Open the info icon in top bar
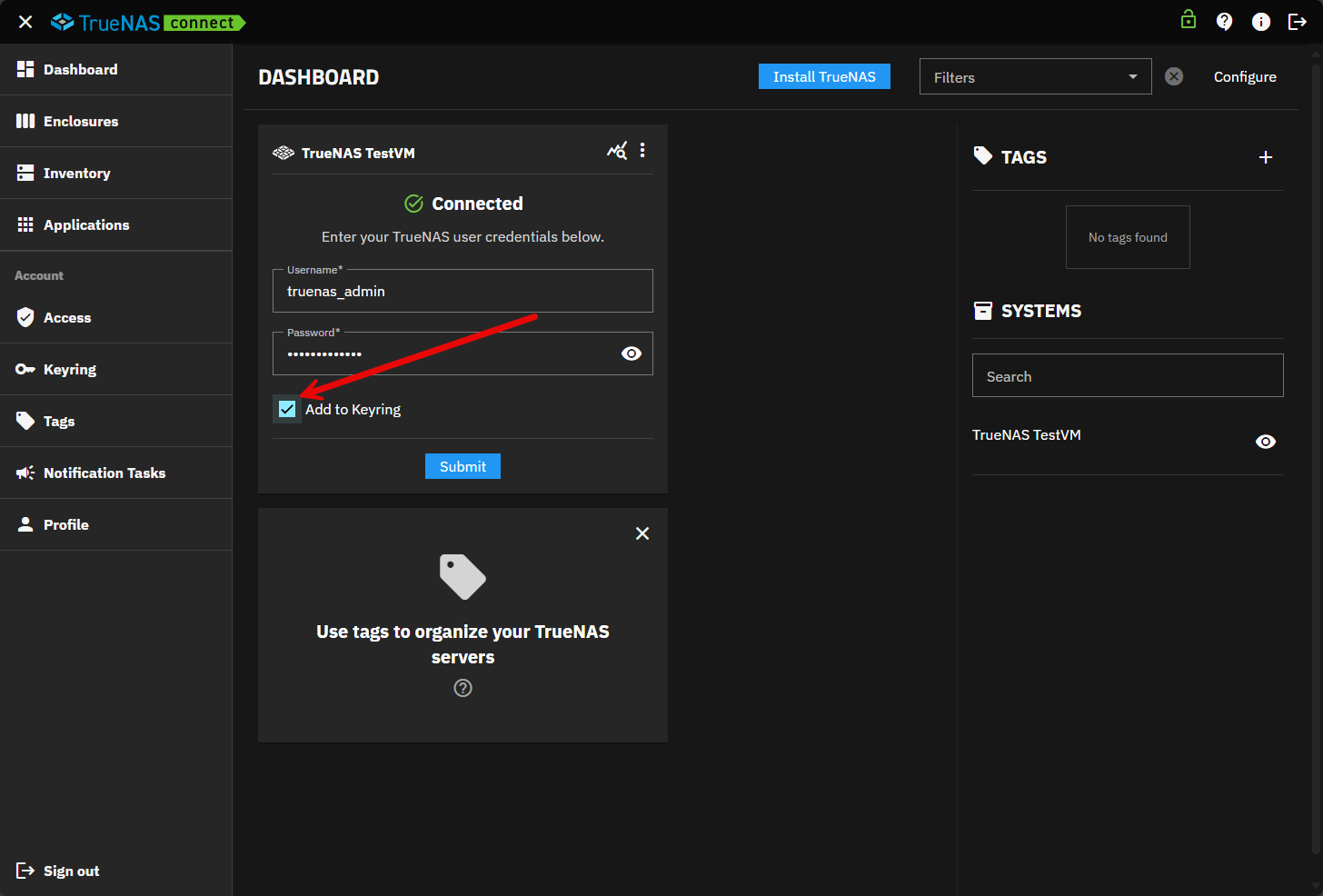 tap(1261, 22)
